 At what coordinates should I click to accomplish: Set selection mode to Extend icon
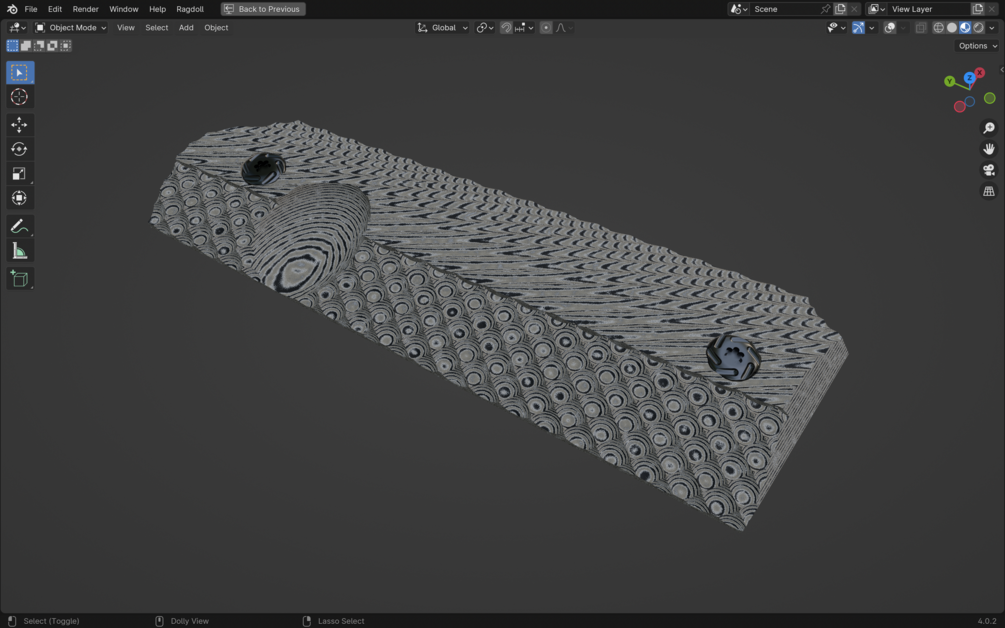26,45
